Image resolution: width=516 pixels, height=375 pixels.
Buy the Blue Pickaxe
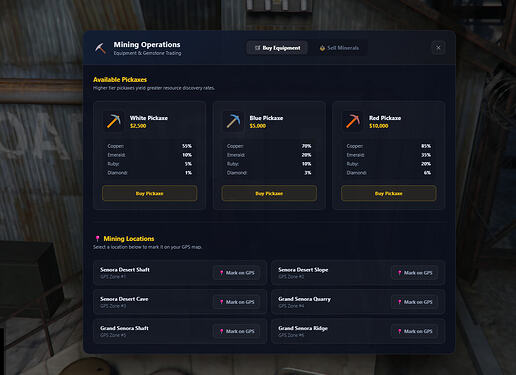[x=269, y=193]
